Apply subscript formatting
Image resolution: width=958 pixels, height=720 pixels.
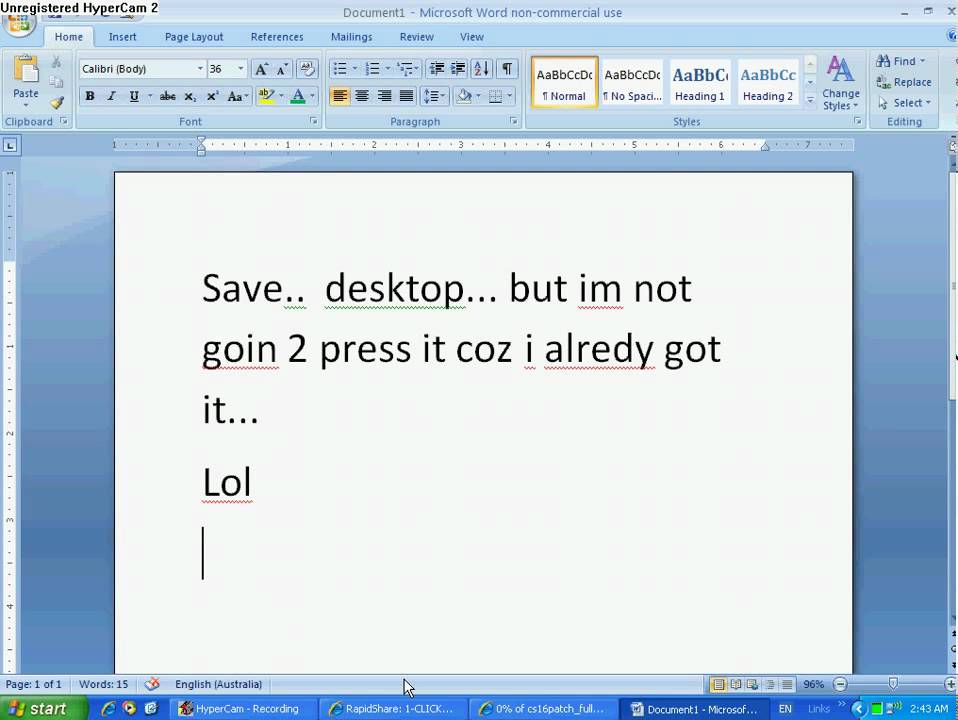190,97
